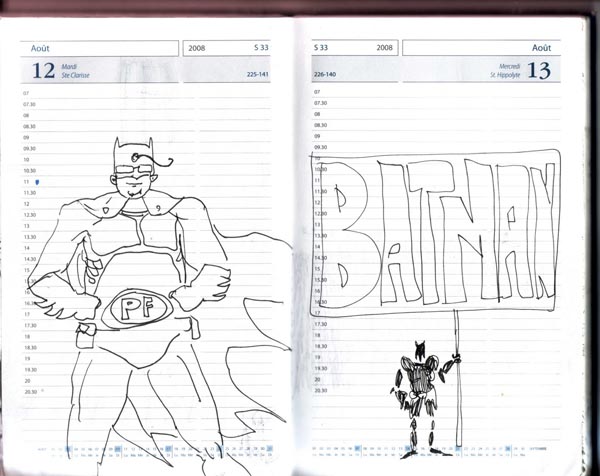Click the '17.30' time slot on left page
This screenshot has height=476, width=600.
(30, 325)
